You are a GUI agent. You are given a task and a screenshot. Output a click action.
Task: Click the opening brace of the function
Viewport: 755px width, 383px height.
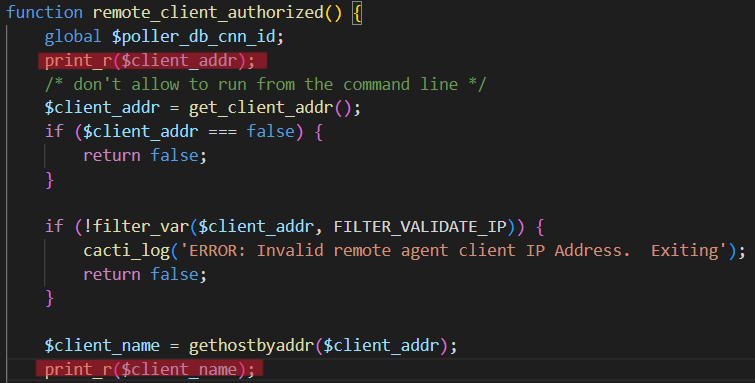(x=357, y=13)
